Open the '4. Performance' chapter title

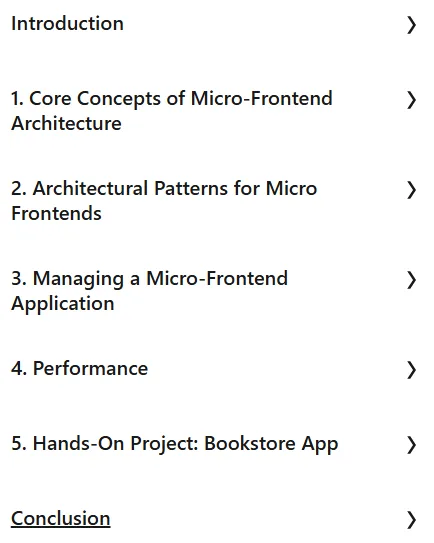tap(80, 368)
